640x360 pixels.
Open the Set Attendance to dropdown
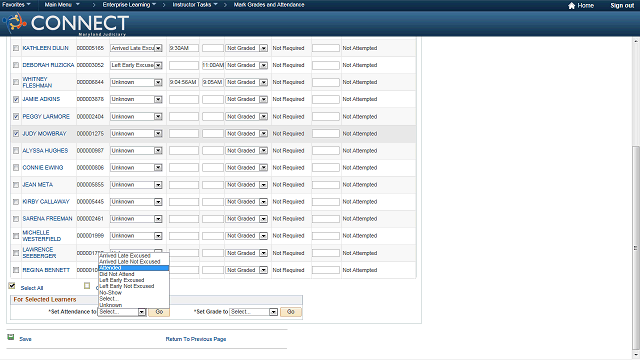click(122, 312)
